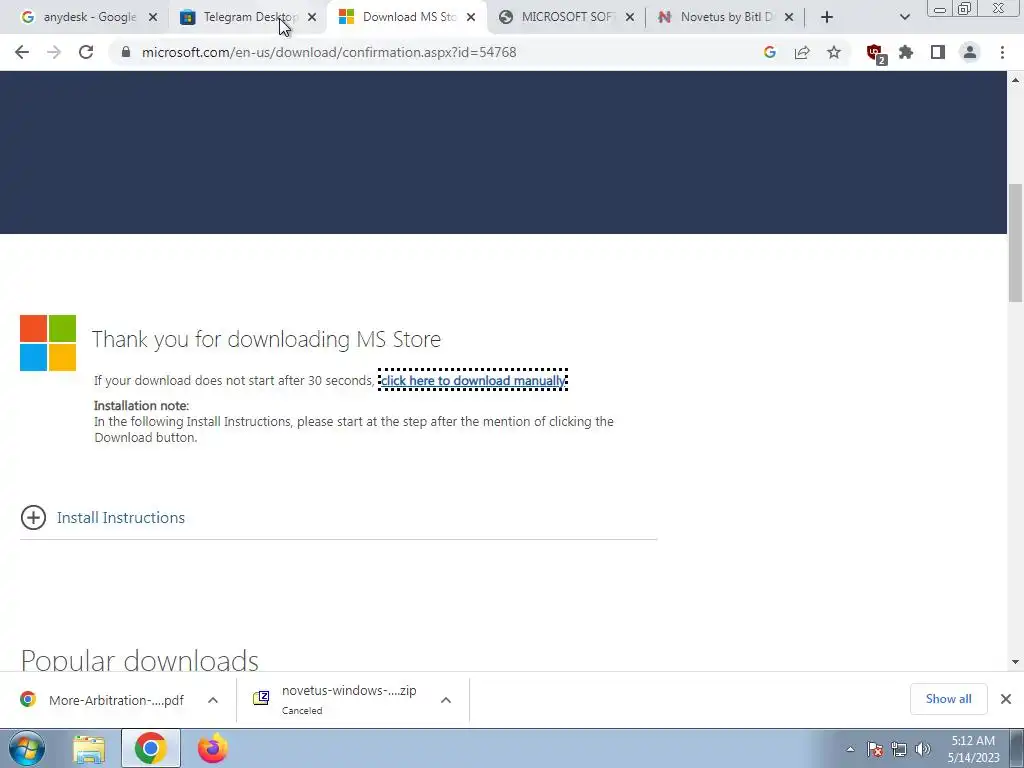Click the 'Installation note:' text
The width and height of the screenshot is (1024, 768).
[x=141, y=406]
